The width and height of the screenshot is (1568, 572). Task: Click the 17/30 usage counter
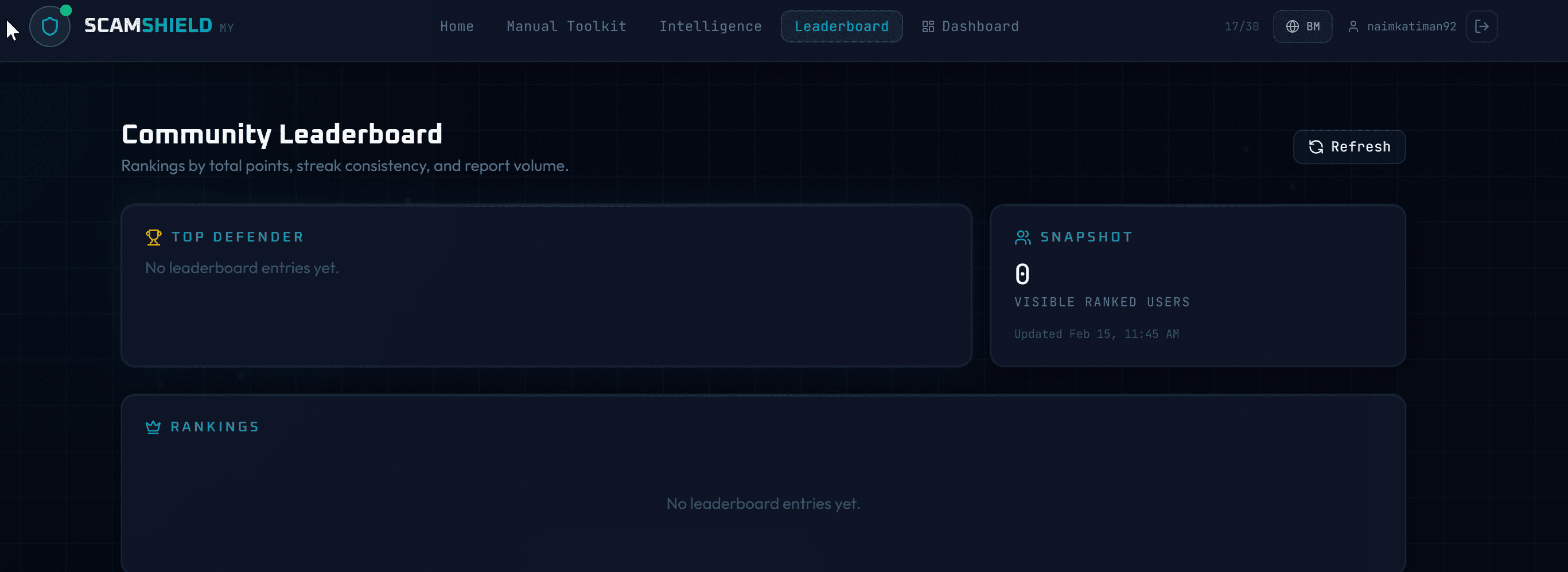click(1242, 26)
